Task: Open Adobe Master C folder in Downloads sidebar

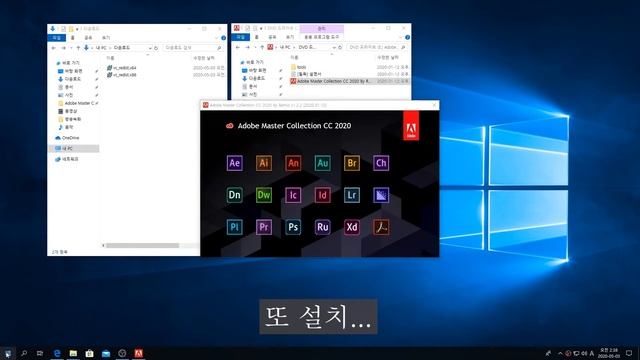Action: pyautogui.click(x=77, y=103)
